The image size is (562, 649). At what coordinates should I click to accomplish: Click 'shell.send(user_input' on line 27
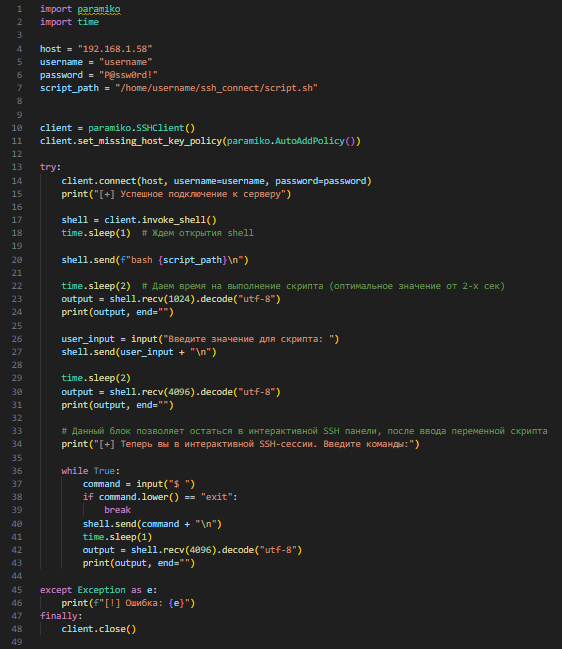[118, 352]
